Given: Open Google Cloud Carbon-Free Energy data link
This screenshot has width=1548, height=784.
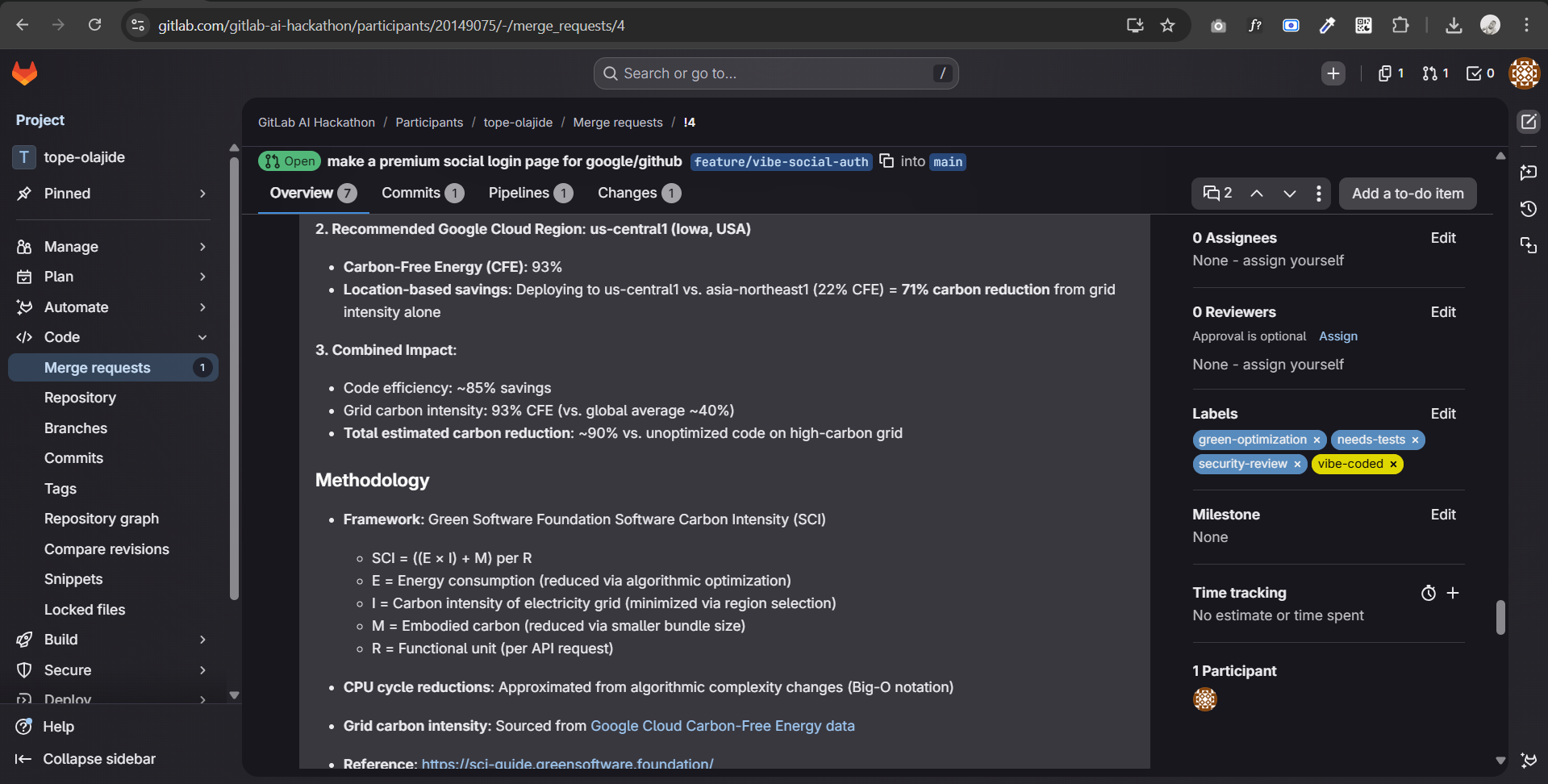Looking at the screenshot, I should click(x=722, y=726).
